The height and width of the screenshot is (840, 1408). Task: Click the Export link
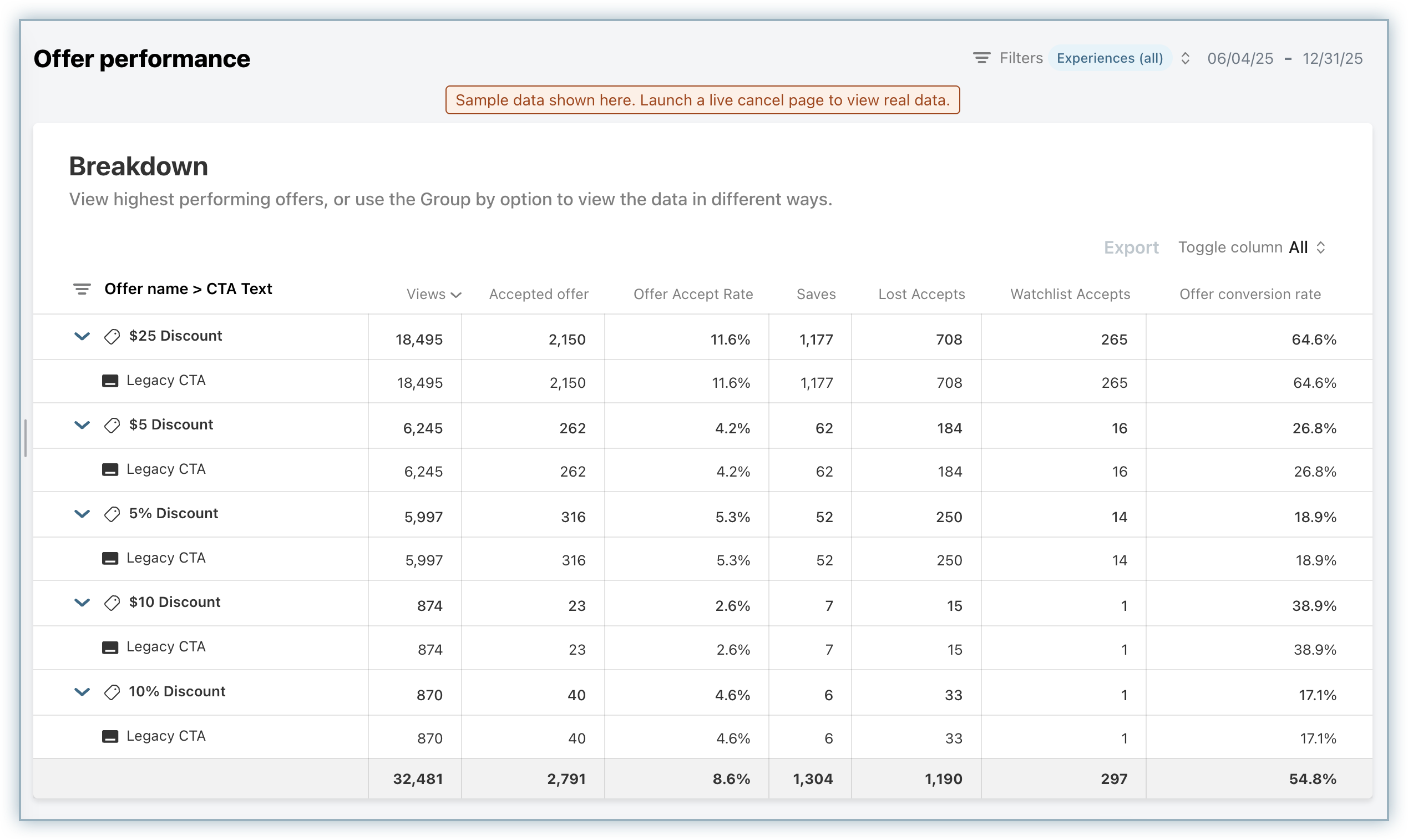tap(1131, 247)
